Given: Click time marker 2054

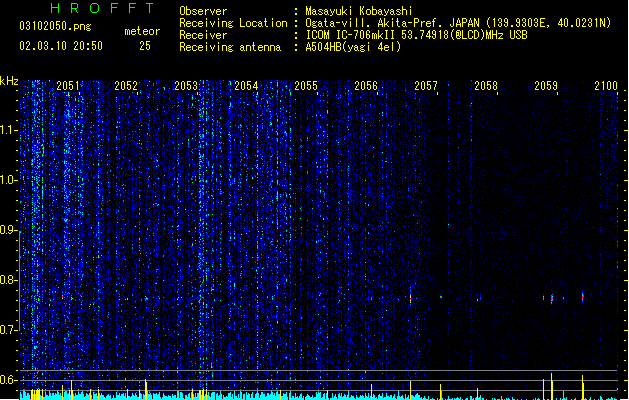Looking at the screenshot, I should [246, 86].
